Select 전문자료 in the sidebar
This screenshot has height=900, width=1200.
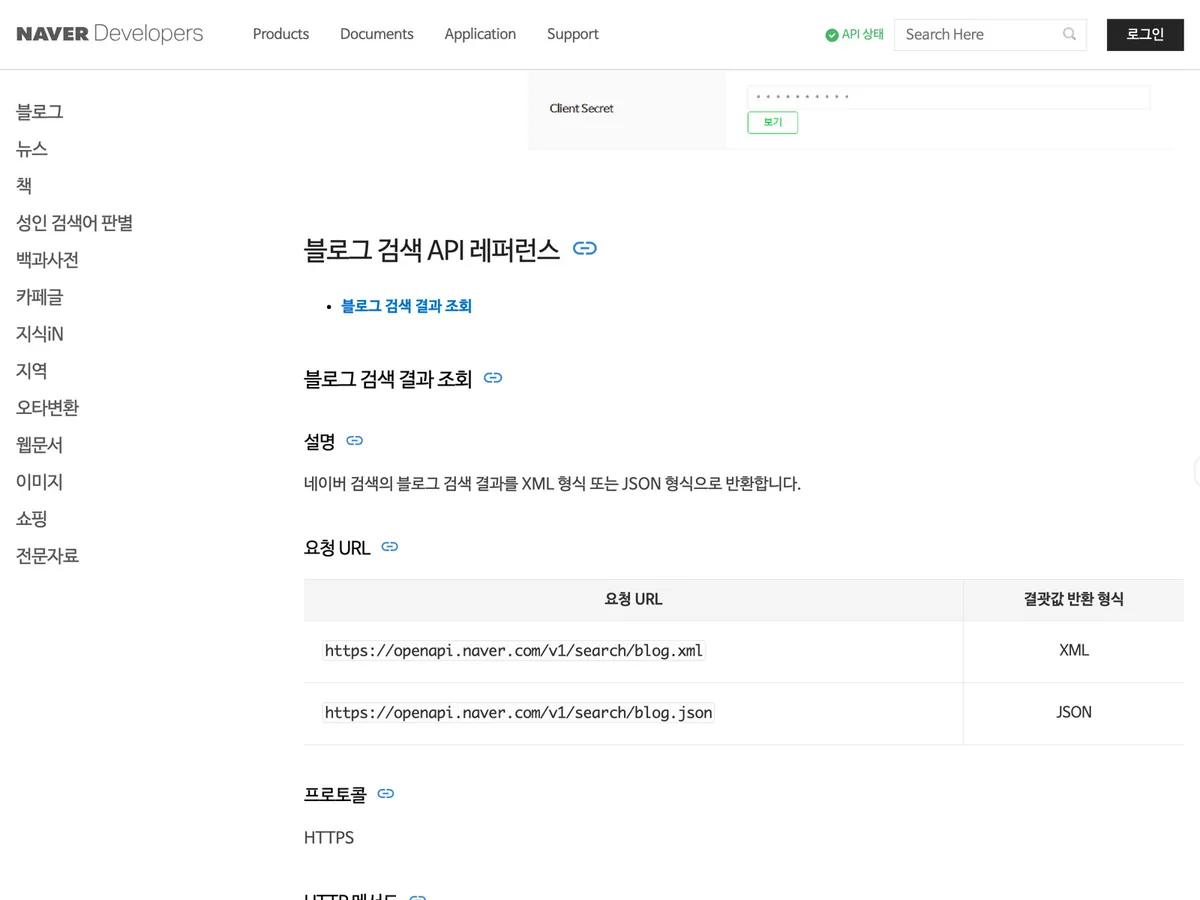click(x=48, y=556)
